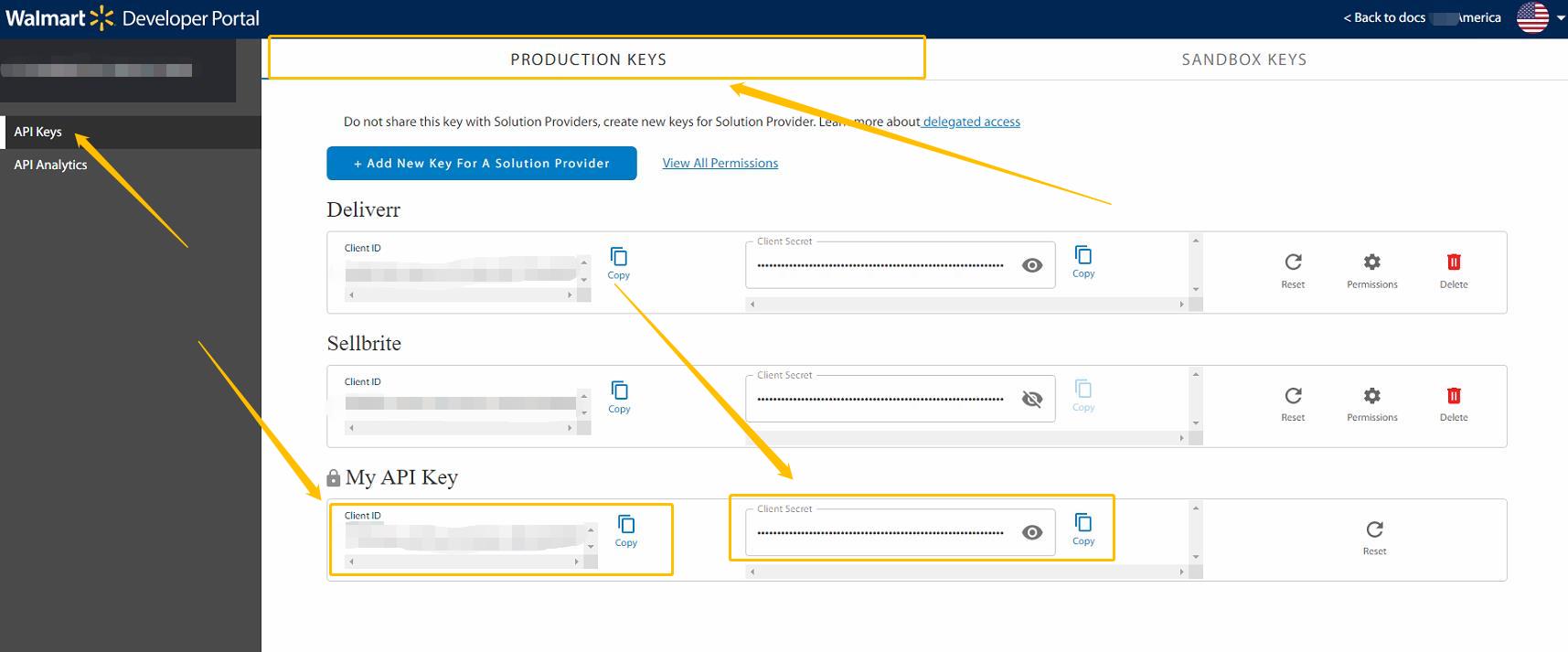Click the My API Key heading

(401, 477)
